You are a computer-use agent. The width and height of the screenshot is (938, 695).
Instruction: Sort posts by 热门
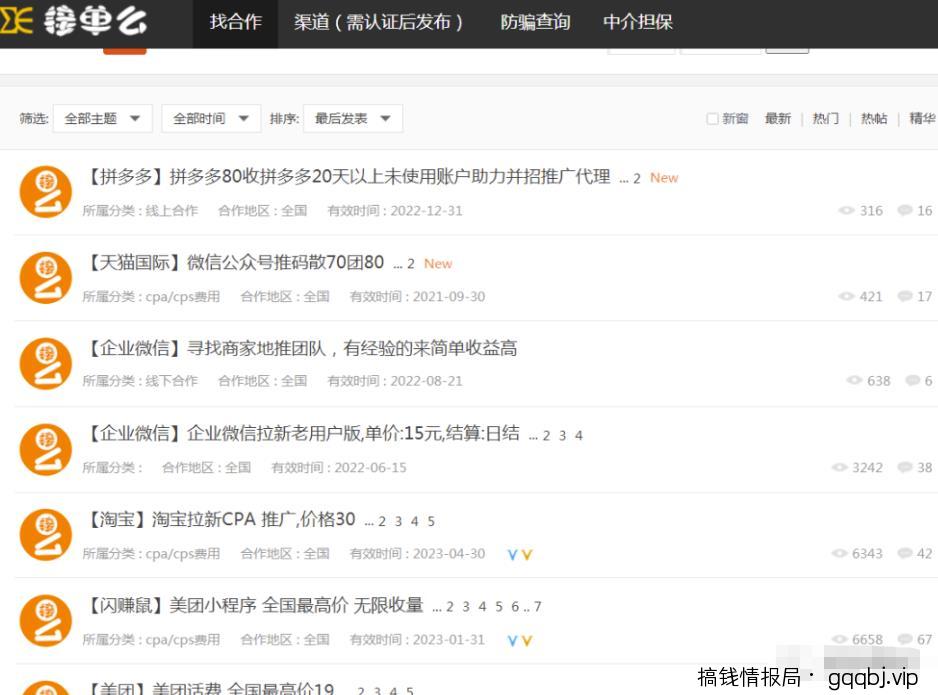(x=824, y=118)
